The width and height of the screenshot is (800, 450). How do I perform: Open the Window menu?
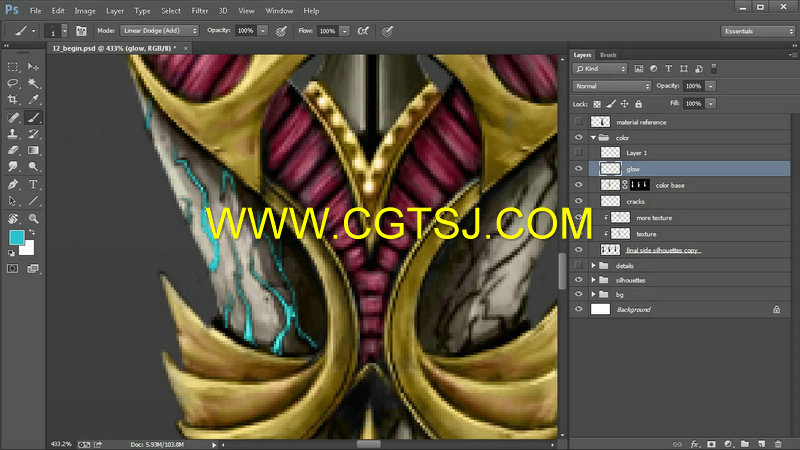tap(279, 11)
